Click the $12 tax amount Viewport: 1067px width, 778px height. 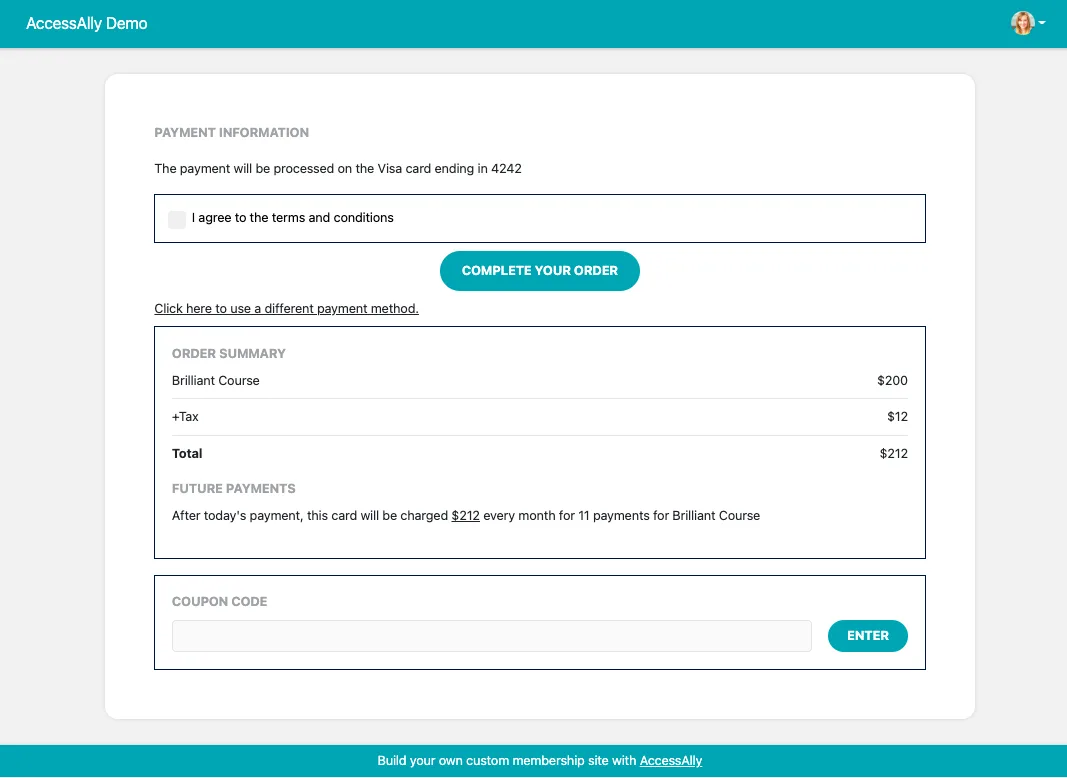pyautogui.click(x=897, y=417)
